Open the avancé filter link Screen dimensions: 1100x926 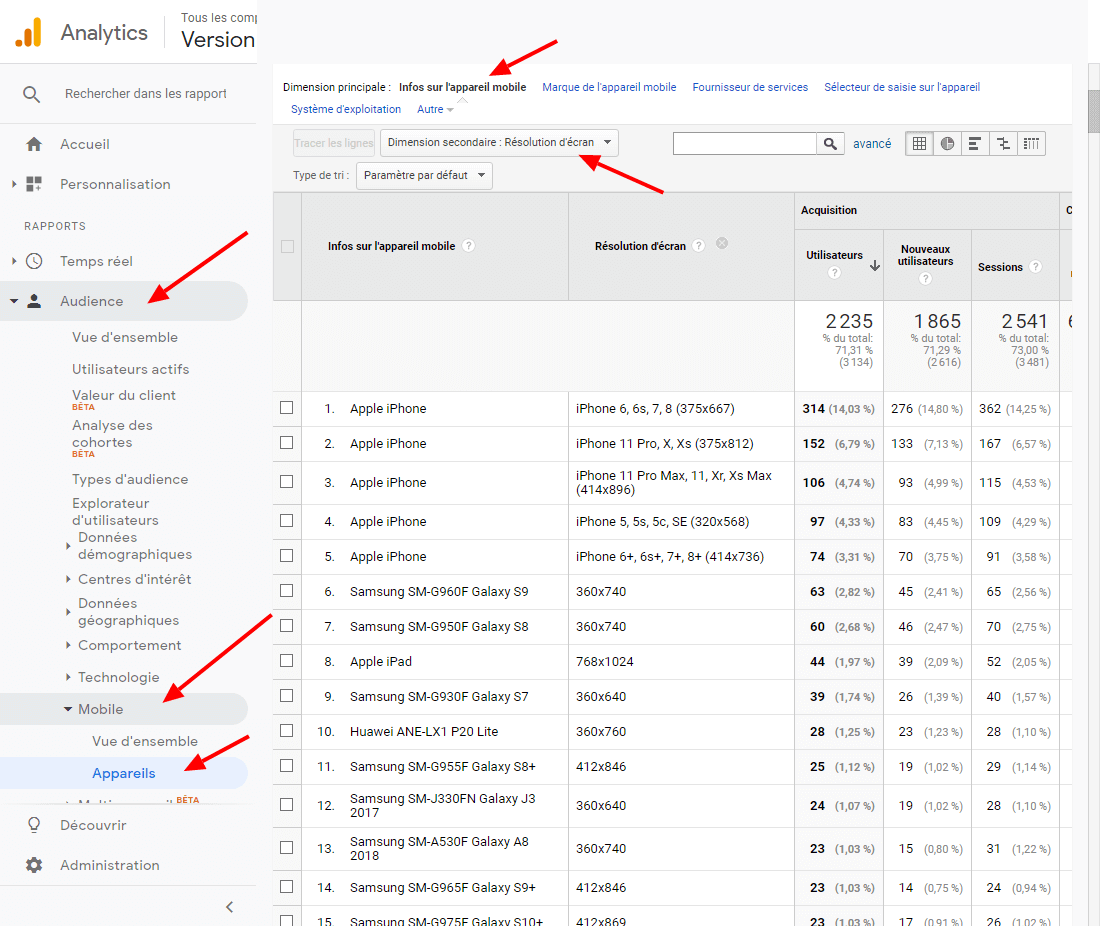click(x=872, y=144)
